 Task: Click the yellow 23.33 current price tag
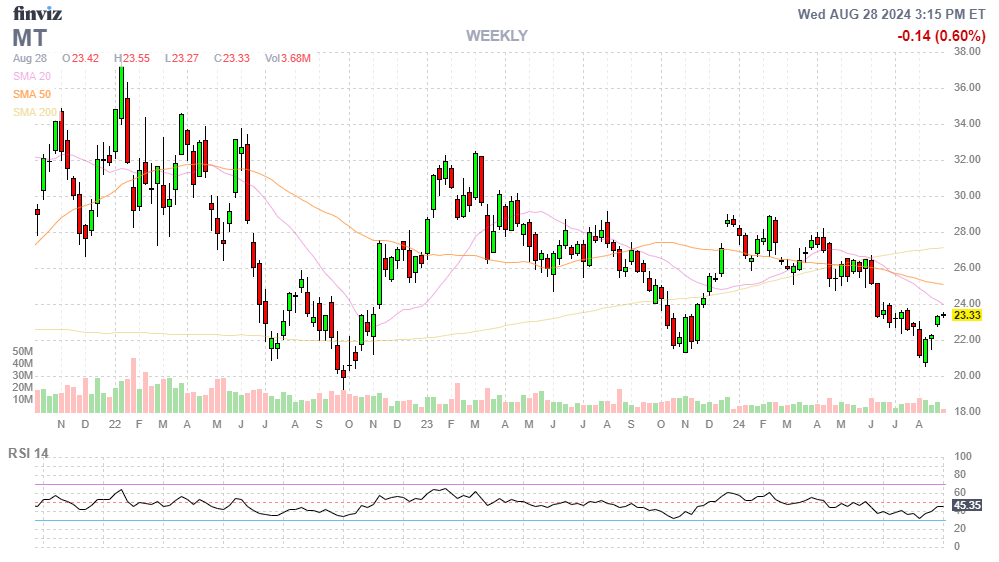click(x=966, y=315)
